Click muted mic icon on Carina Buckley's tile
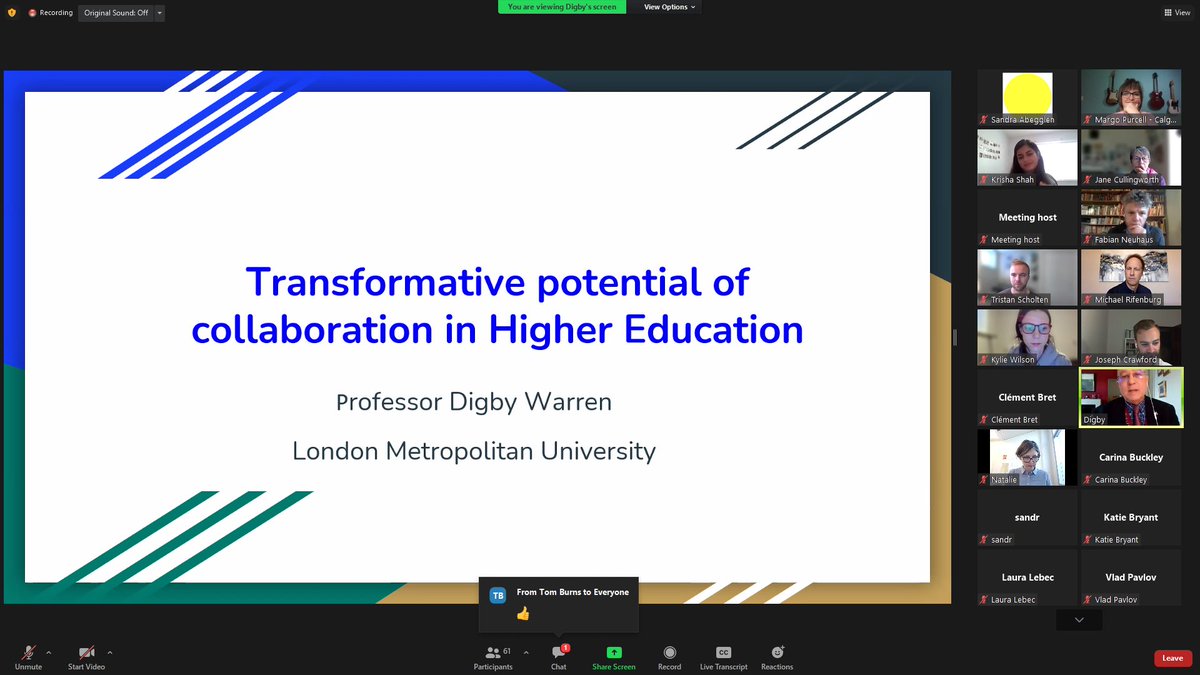 click(x=1088, y=480)
